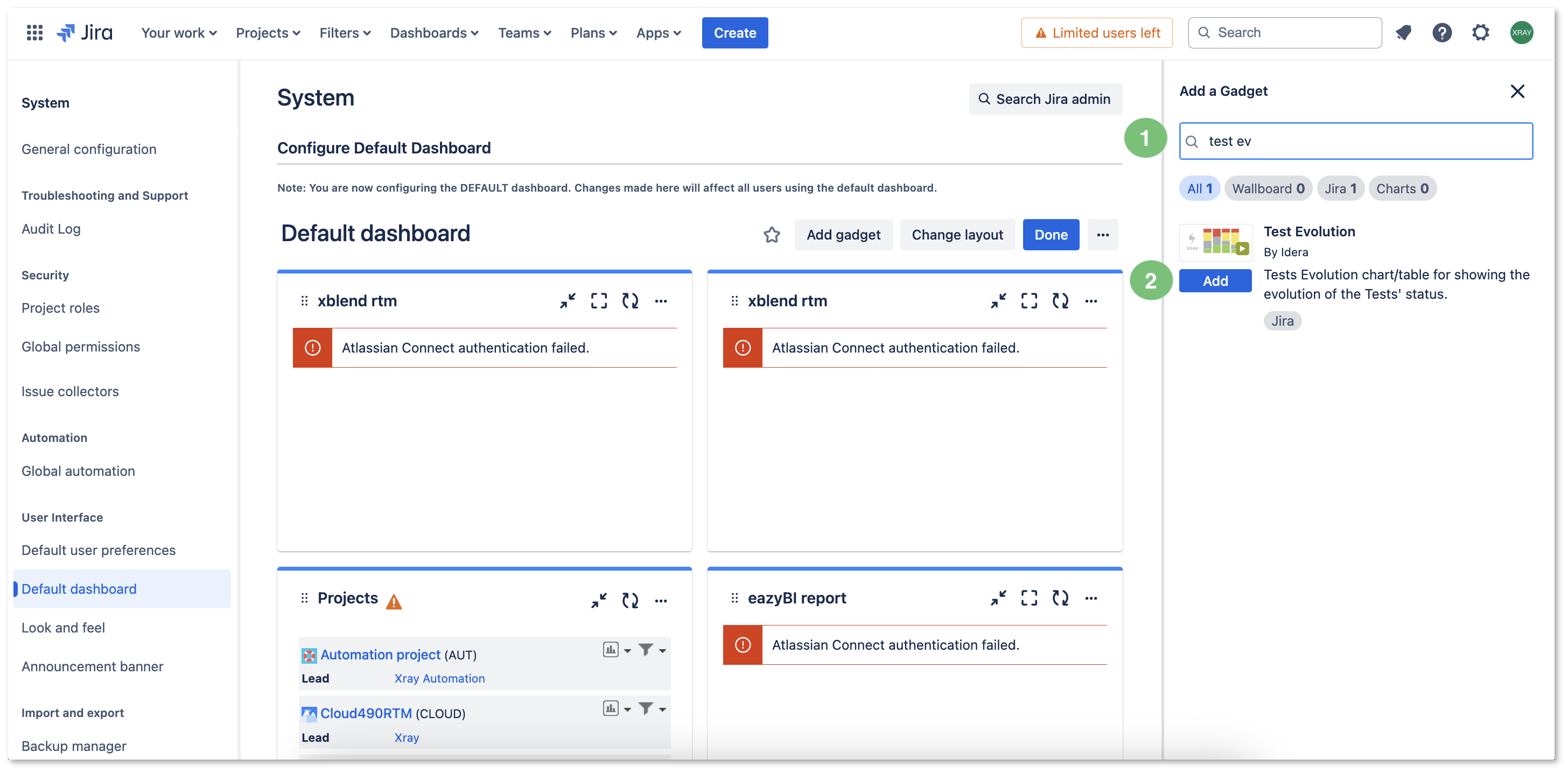The width and height of the screenshot is (1568, 773).
Task: Expand the Projects menu in top navigation
Action: click(268, 33)
